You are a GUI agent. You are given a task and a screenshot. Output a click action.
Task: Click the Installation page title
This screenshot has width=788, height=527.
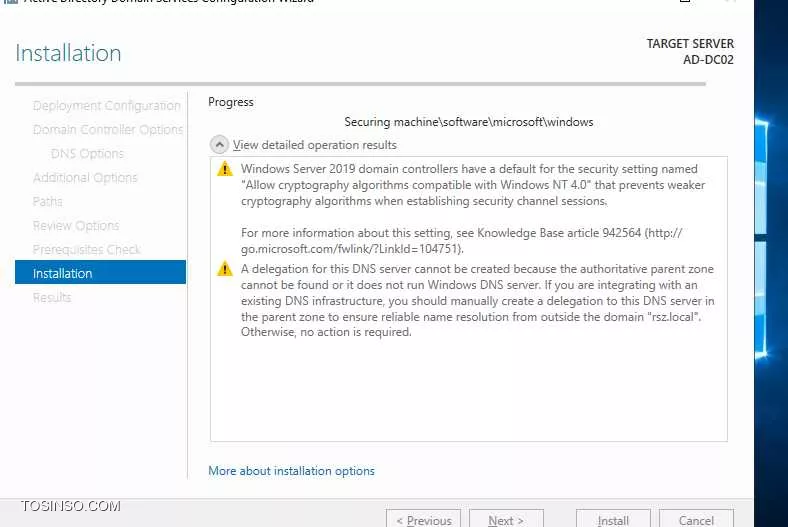pos(68,53)
